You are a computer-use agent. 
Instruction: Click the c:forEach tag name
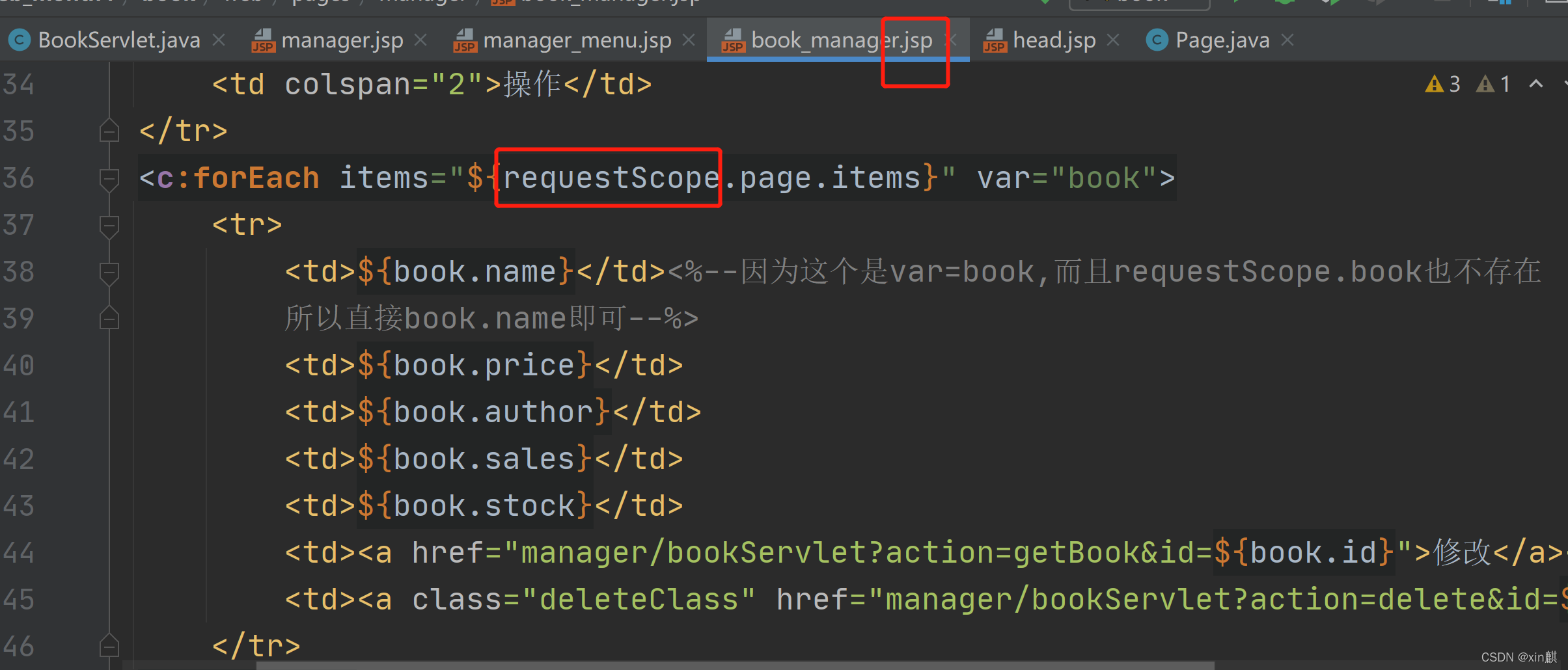click(238, 178)
